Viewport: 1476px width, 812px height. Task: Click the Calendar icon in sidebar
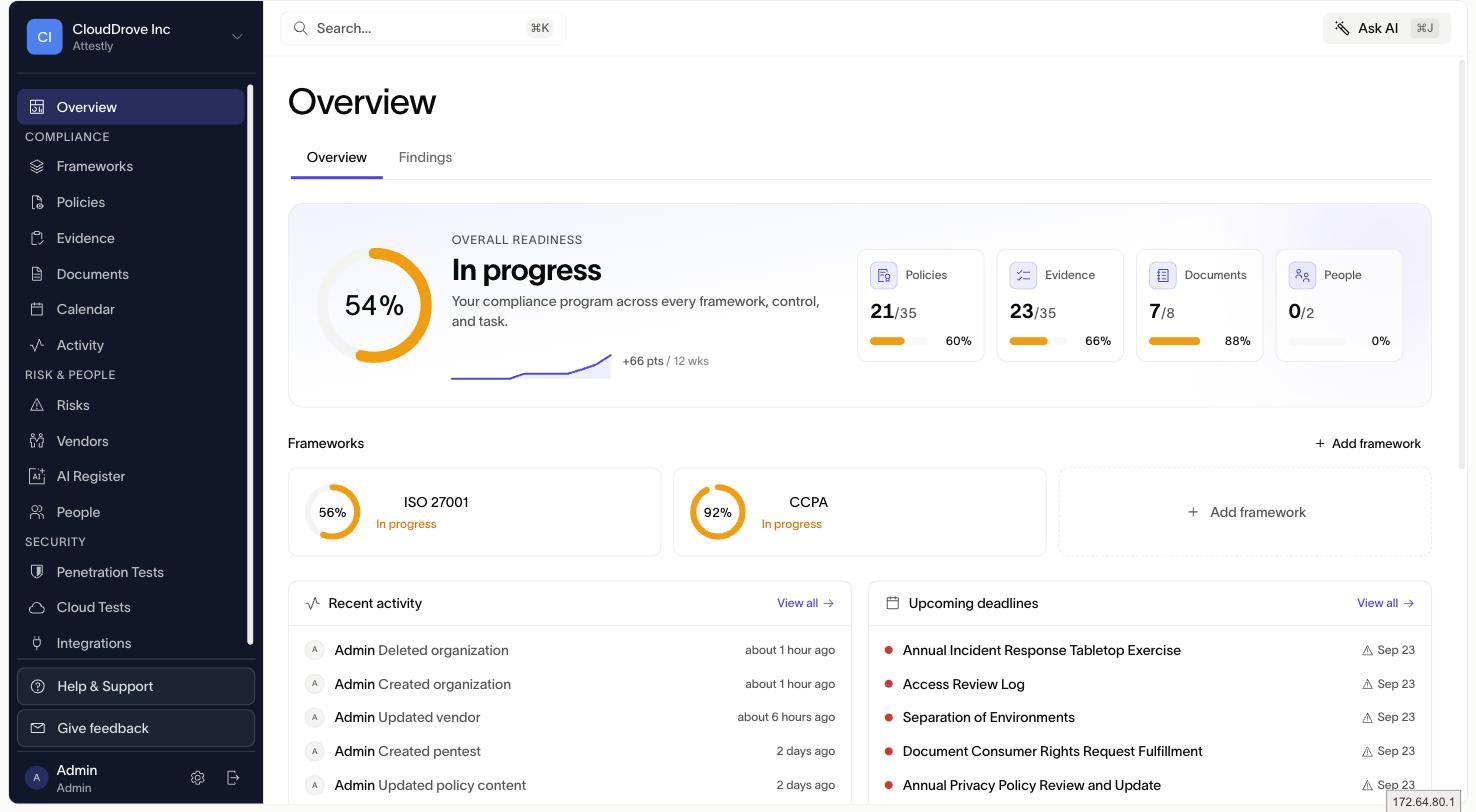click(37, 309)
